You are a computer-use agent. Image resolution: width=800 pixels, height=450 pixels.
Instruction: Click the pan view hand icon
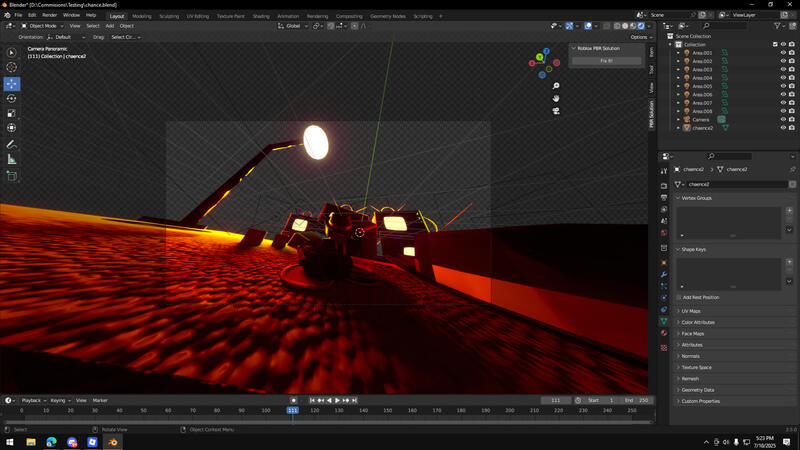click(556, 98)
